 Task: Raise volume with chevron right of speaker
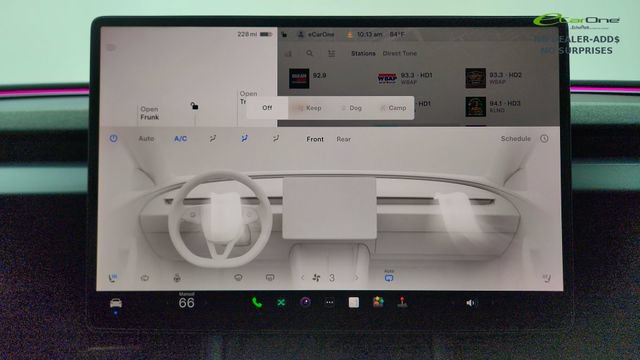[492, 303]
